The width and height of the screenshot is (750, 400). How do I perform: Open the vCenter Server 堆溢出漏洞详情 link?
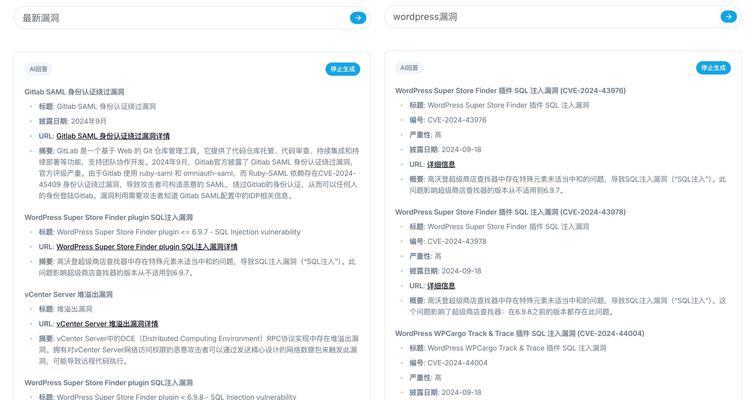[x=107, y=324]
